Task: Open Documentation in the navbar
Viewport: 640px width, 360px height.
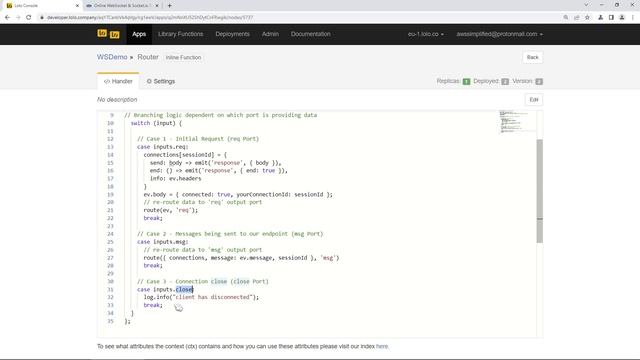Action: [x=311, y=34]
